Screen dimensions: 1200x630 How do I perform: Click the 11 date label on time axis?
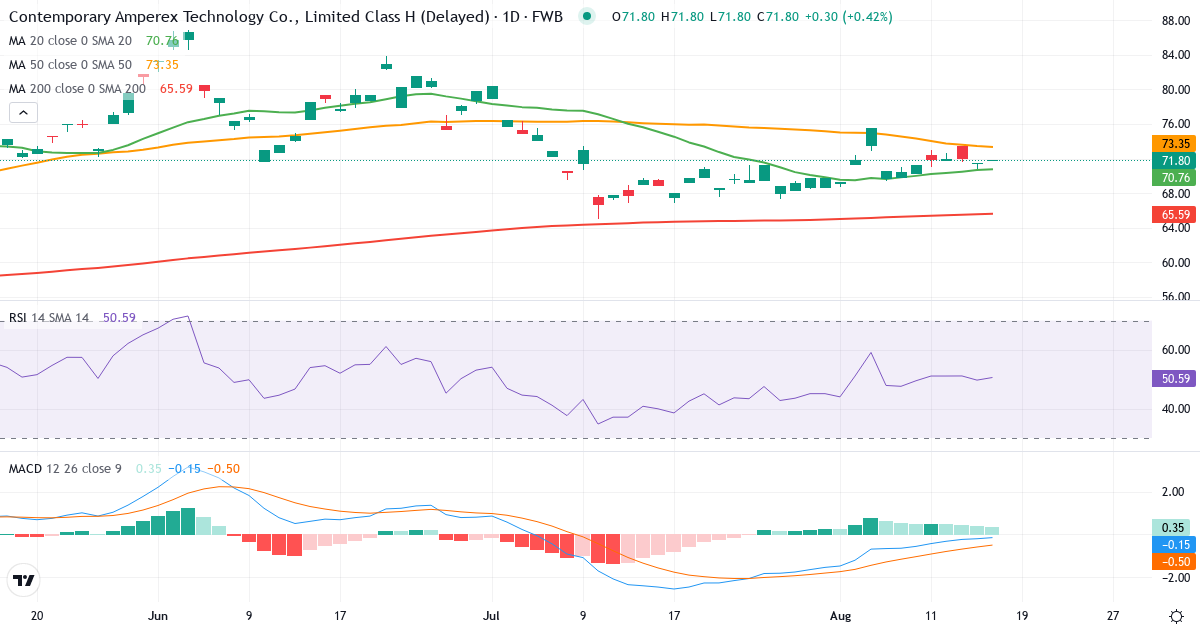pyautogui.click(x=931, y=616)
